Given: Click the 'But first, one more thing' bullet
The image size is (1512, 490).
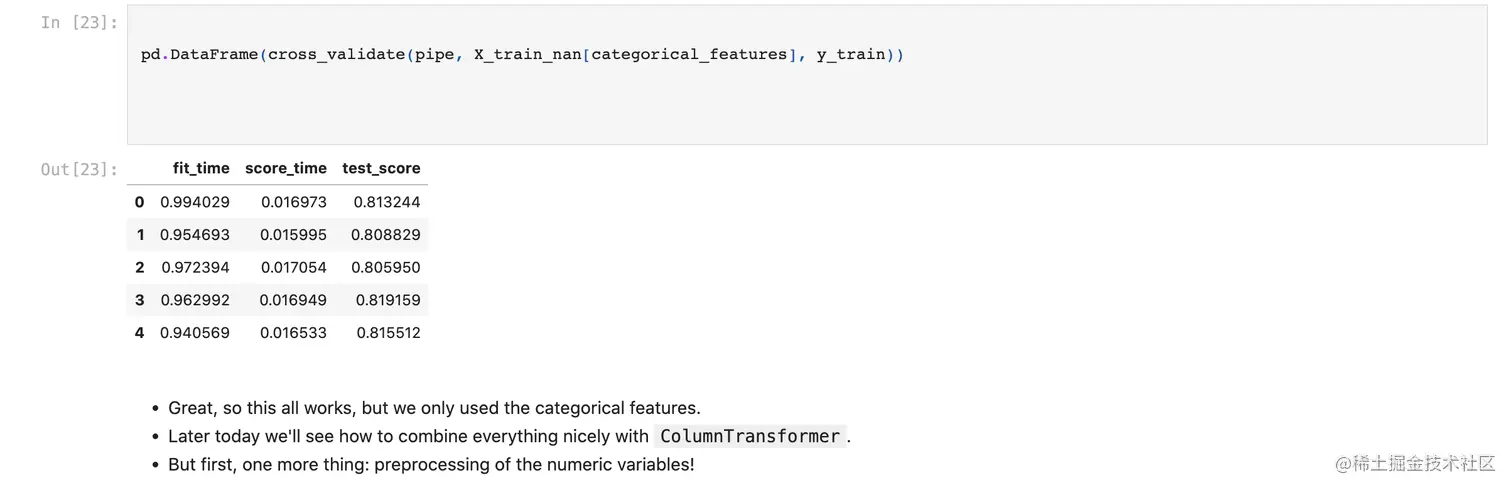Looking at the screenshot, I should tap(431, 464).
